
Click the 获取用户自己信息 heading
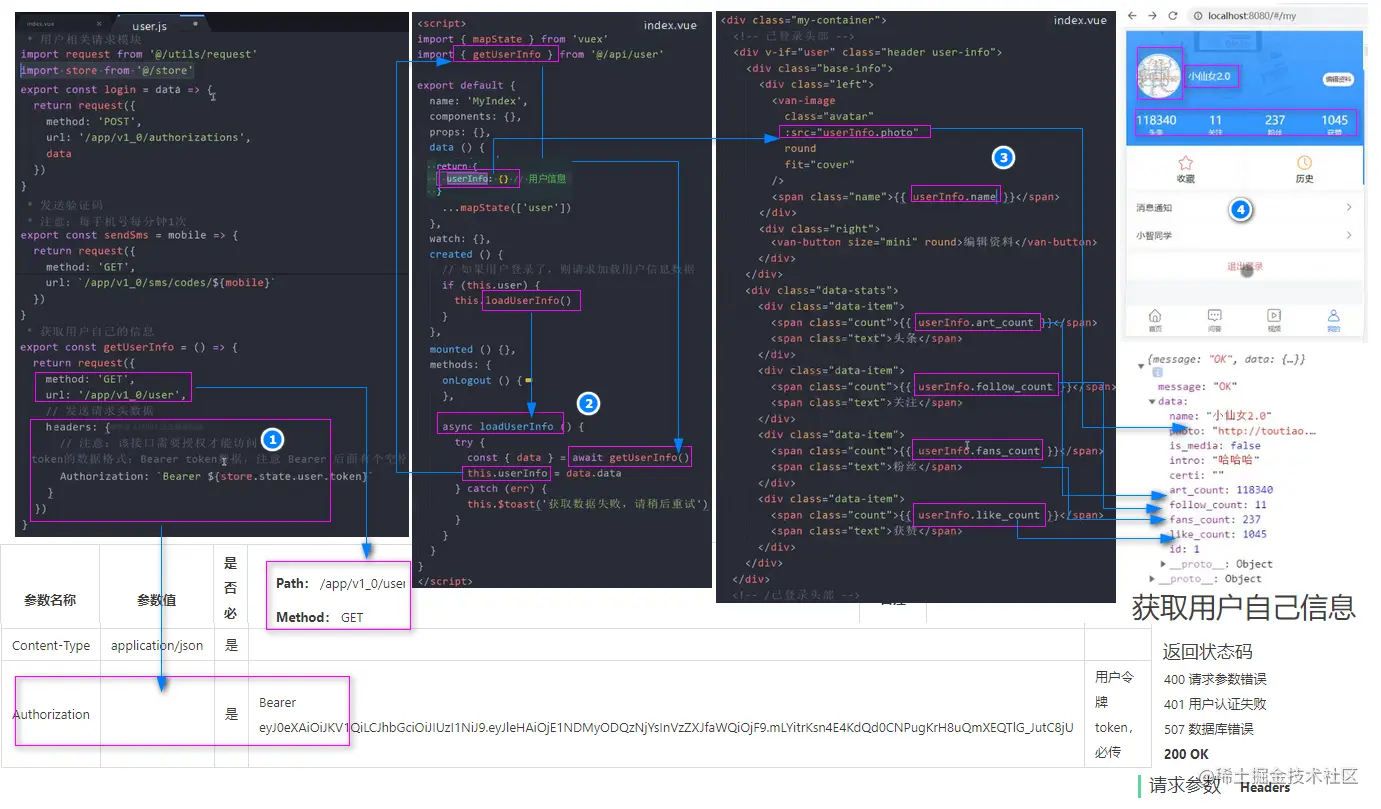[1243, 607]
